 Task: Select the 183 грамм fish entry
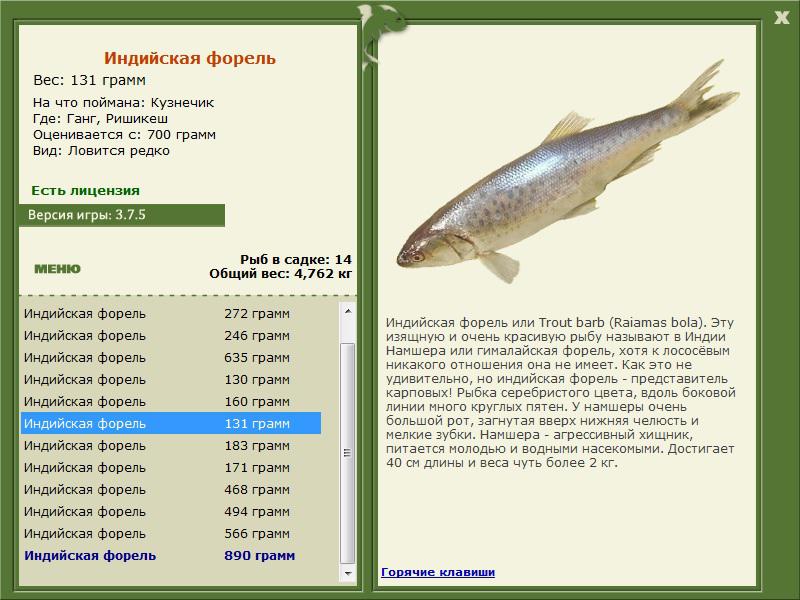[x=171, y=445]
